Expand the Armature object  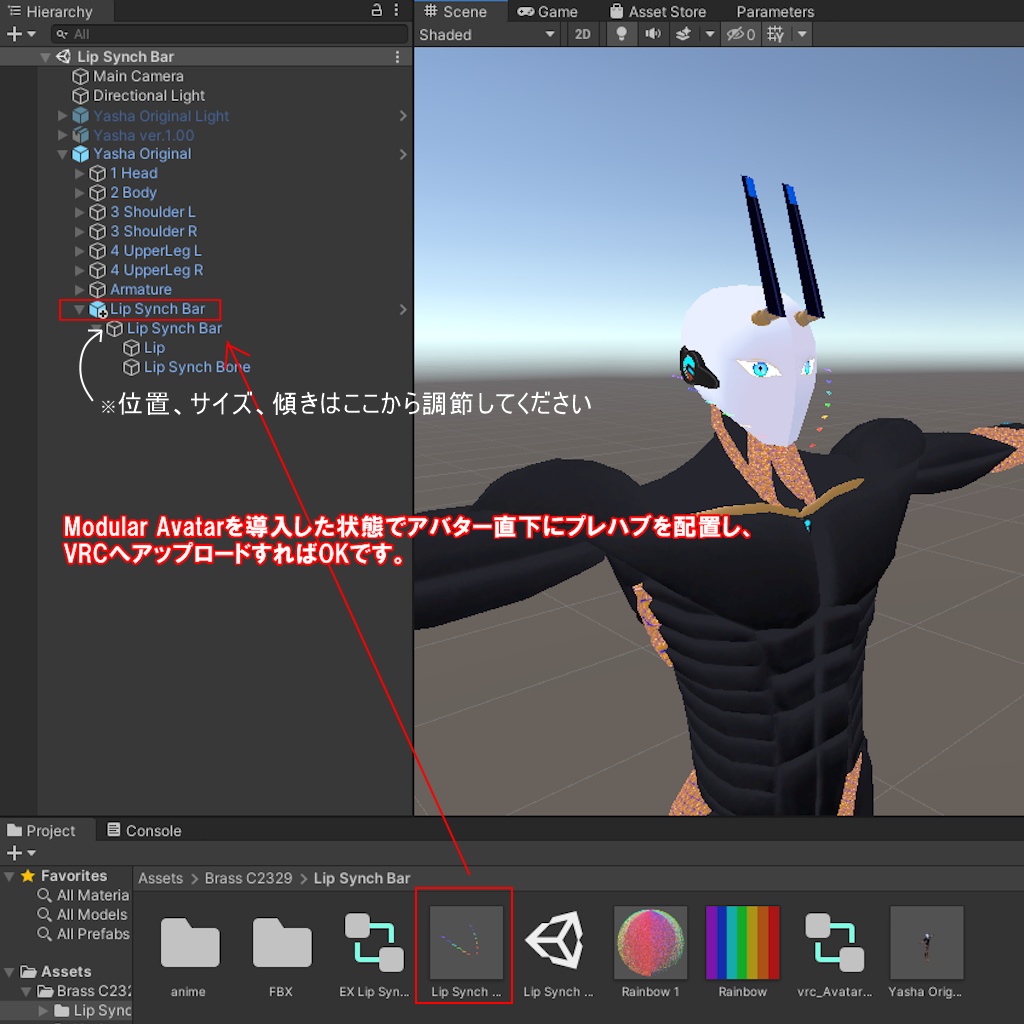(x=80, y=289)
